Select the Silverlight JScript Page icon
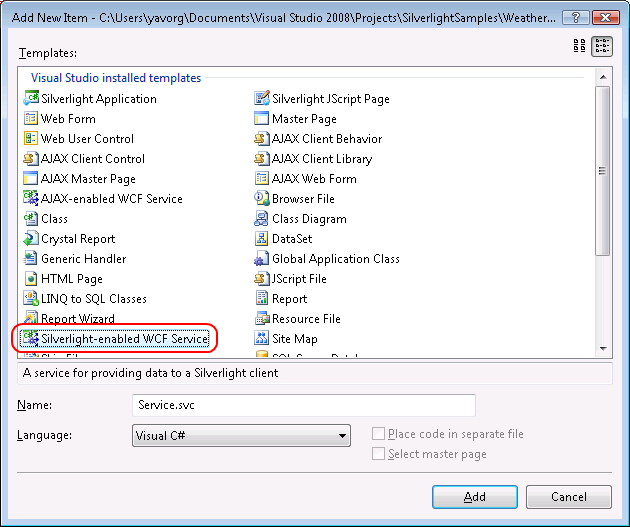This screenshot has width=630, height=527. coord(262,98)
